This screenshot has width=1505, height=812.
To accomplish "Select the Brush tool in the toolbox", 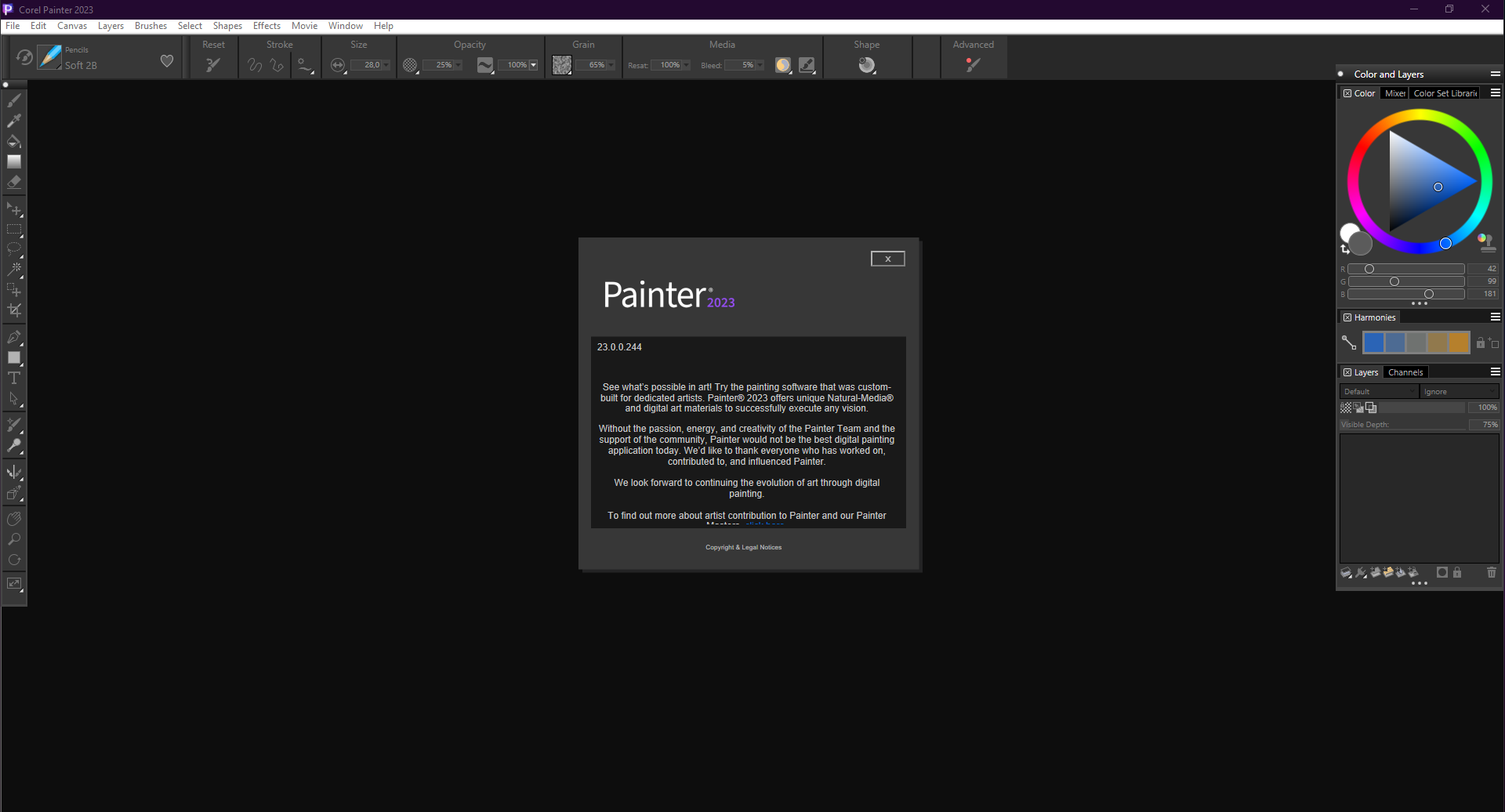I will coord(14,100).
